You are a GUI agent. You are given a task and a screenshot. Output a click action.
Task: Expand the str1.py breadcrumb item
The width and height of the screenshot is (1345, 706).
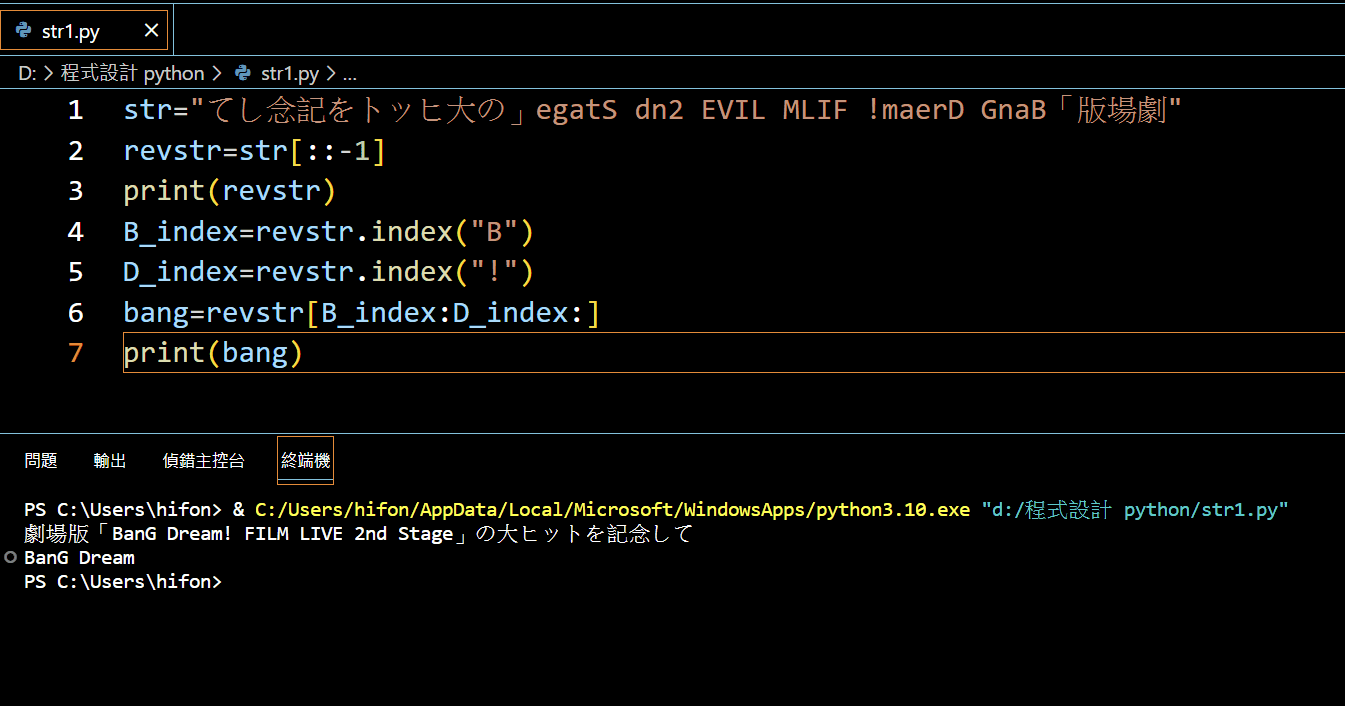coord(289,73)
